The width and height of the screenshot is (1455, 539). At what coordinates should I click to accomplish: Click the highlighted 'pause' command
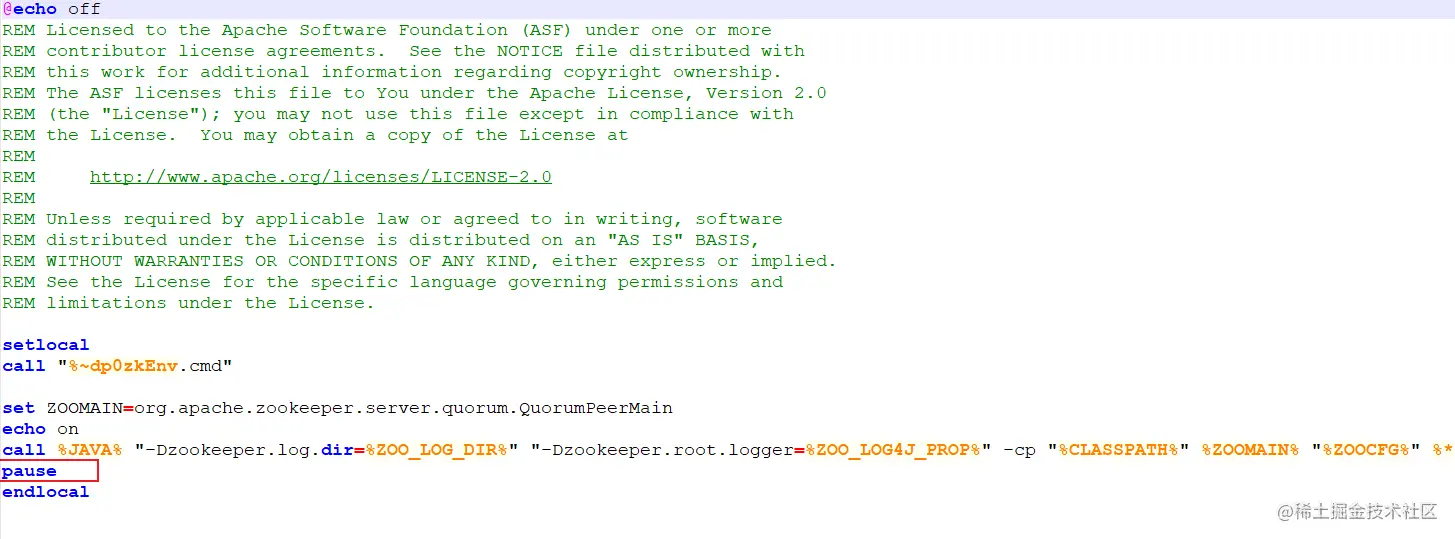pyautogui.click(x=30, y=471)
